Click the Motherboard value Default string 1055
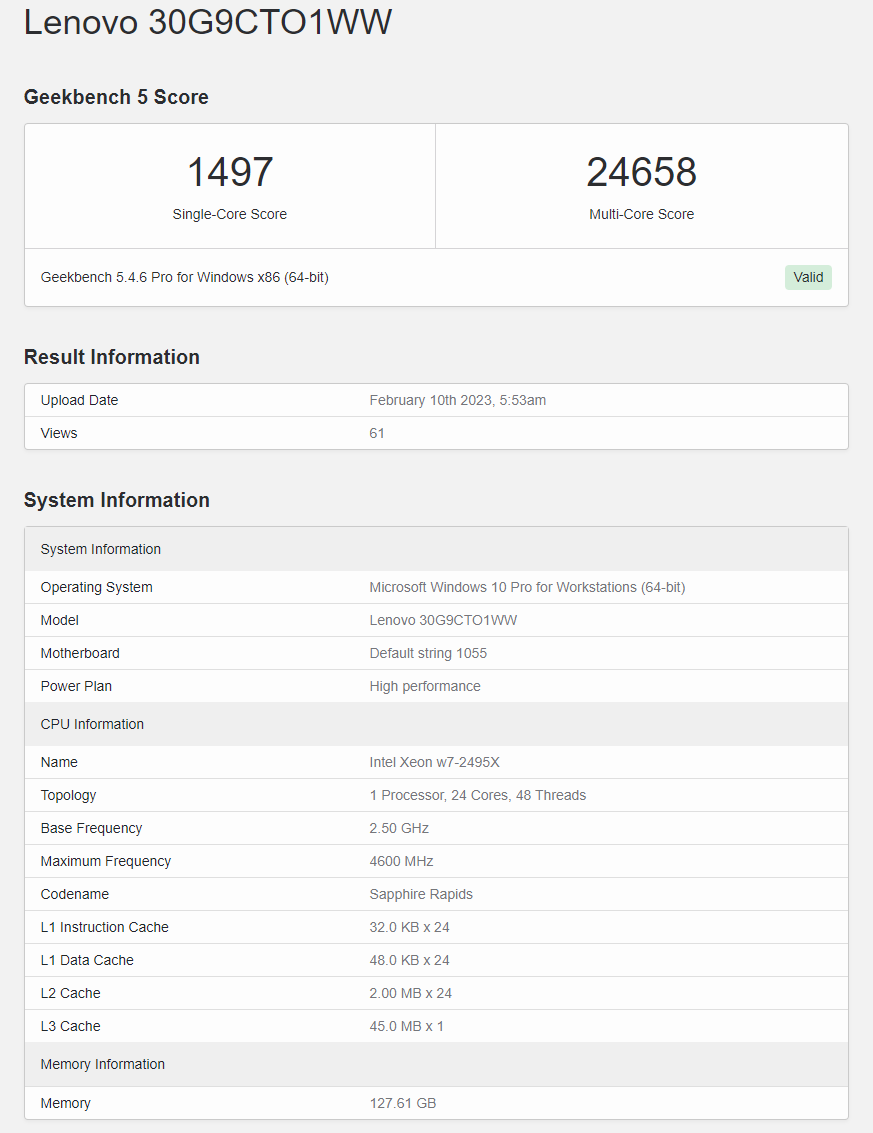Screen dimensions: 873x1133 click(x=428, y=653)
